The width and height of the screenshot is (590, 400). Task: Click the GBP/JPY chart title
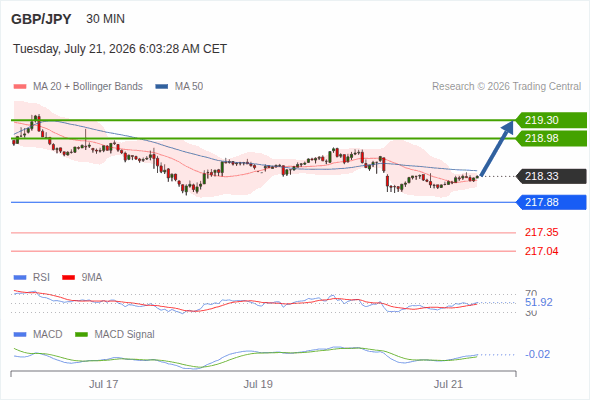pyautogui.click(x=41, y=19)
